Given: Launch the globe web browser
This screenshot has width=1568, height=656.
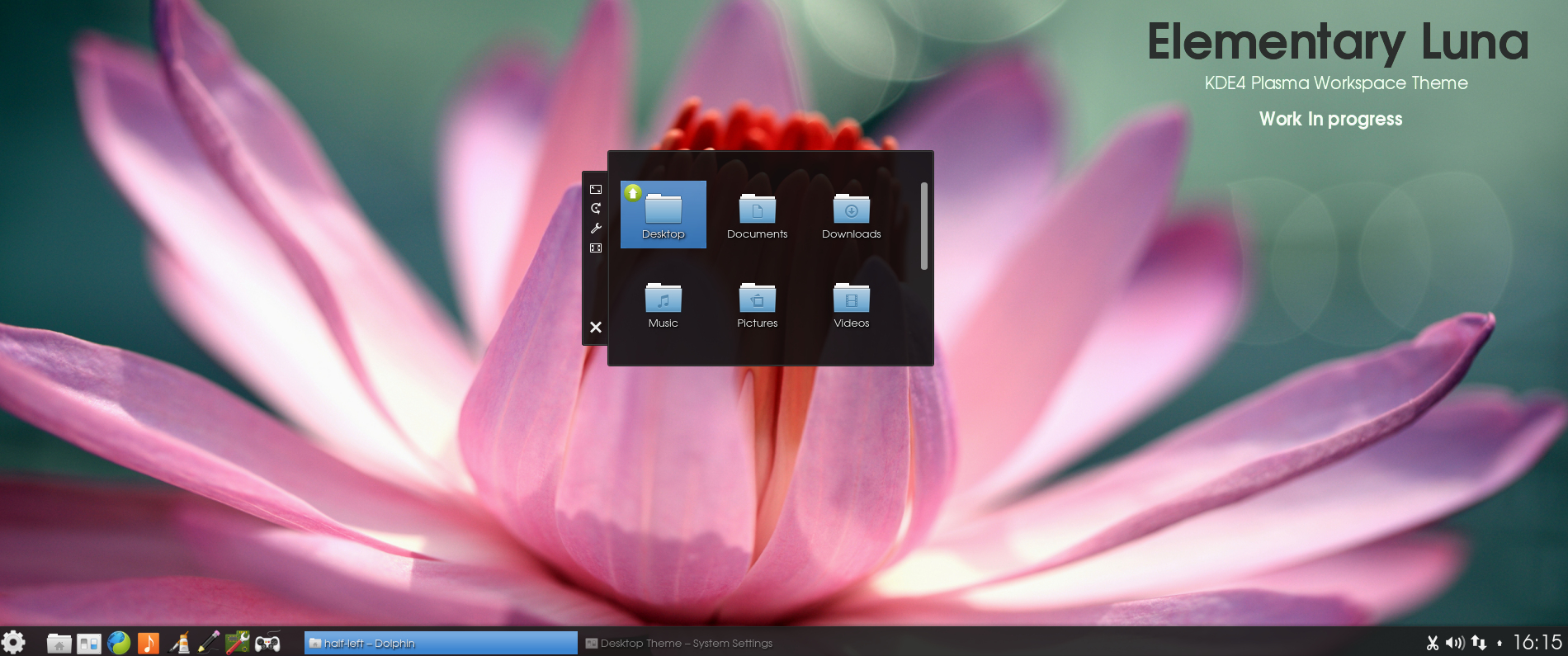Looking at the screenshot, I should coord(119,643).
